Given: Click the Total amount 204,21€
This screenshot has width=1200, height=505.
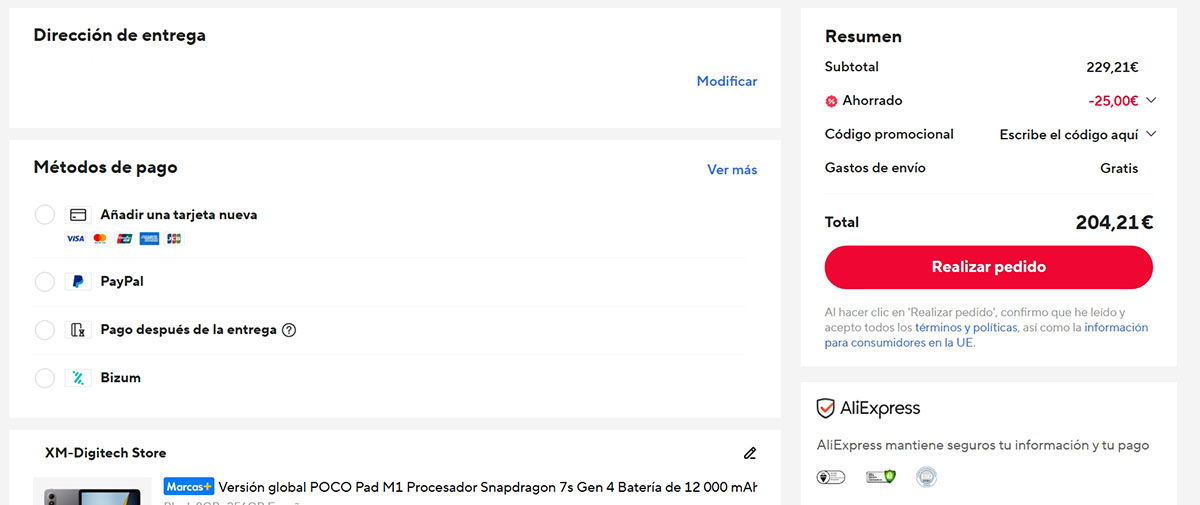Looking at the screenshot, I should [1114, 223].
